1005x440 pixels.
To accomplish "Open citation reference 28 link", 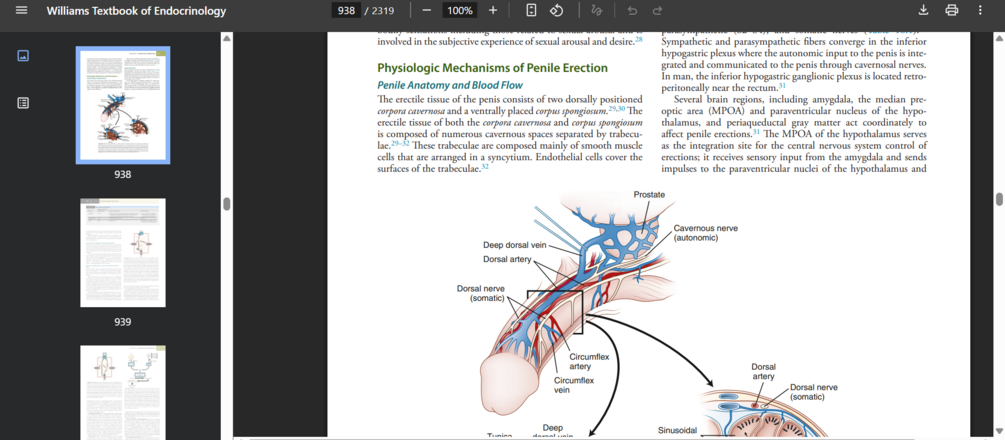I will 638,40.
